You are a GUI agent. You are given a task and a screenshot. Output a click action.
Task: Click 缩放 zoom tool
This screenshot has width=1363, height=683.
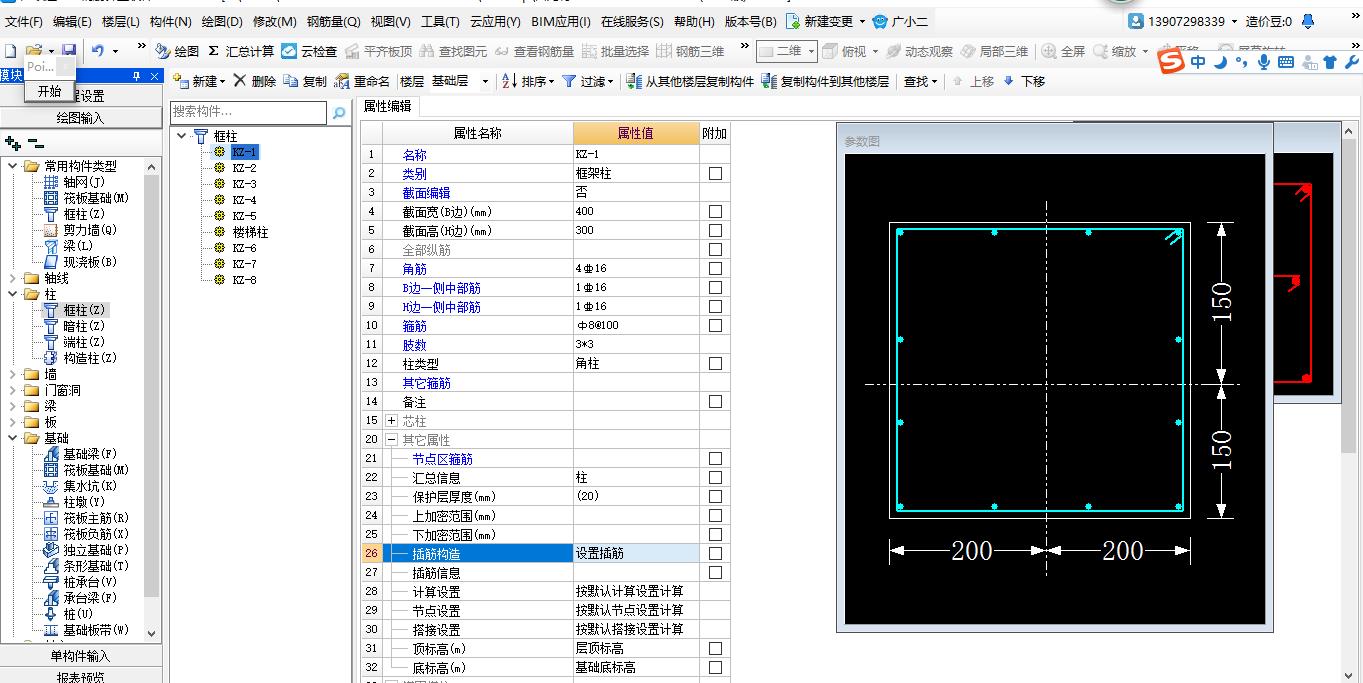1115,51
